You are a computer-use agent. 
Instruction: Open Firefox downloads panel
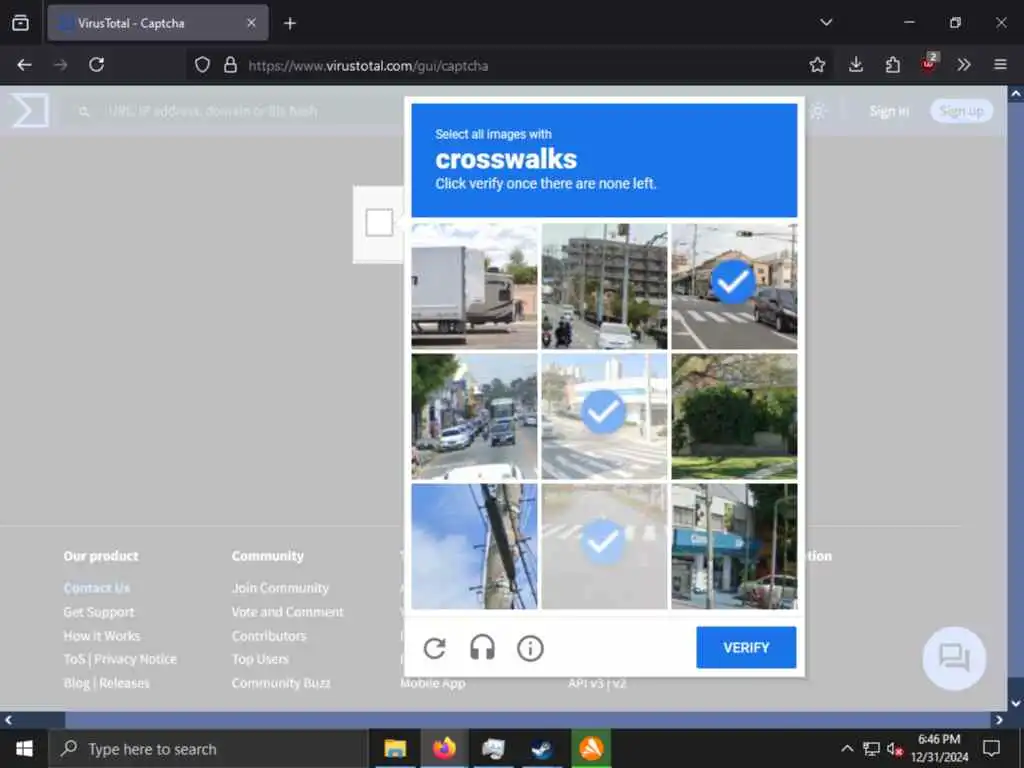click(x=856, y=65)
